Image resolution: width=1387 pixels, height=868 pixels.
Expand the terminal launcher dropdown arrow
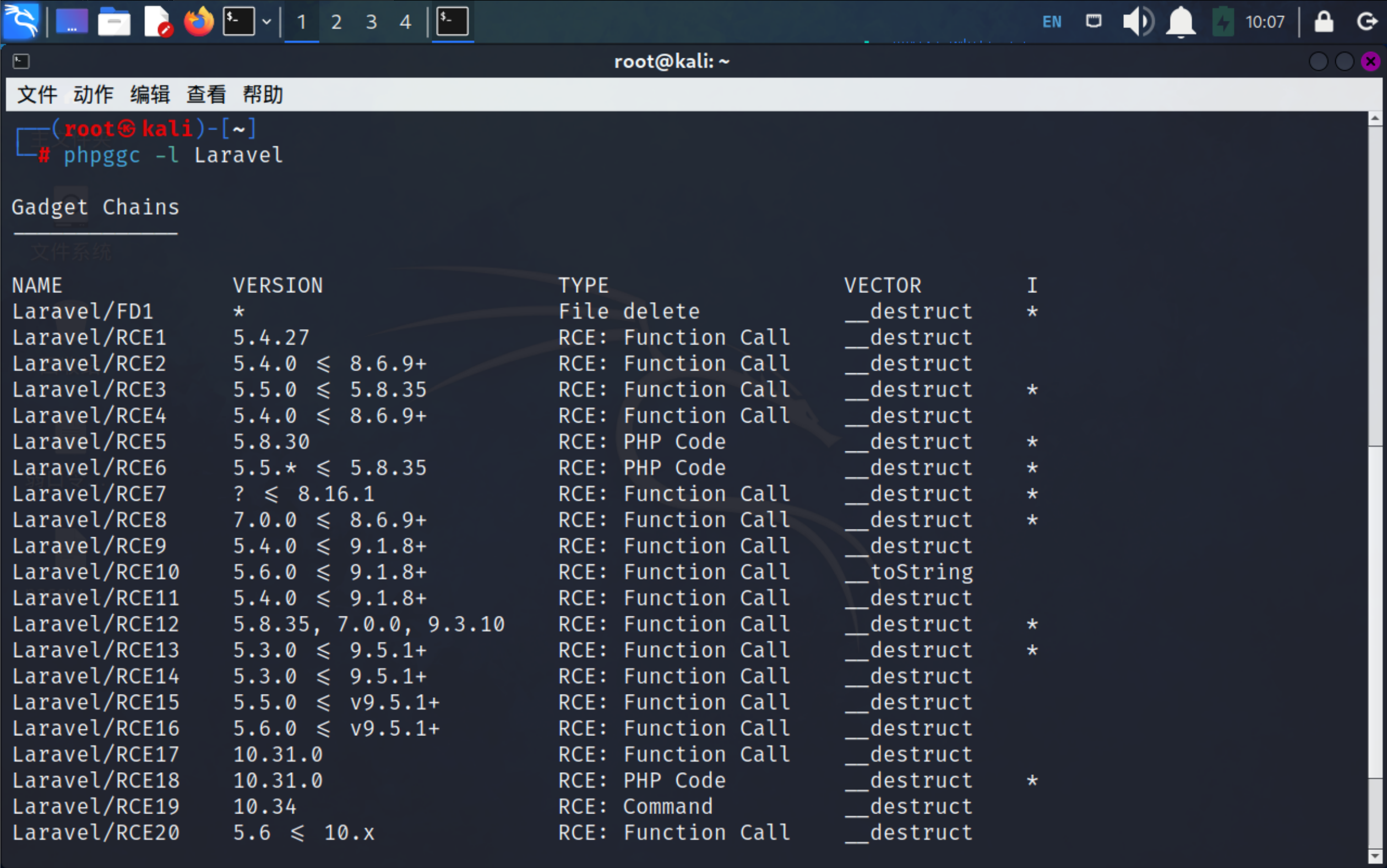coord(266,22)
